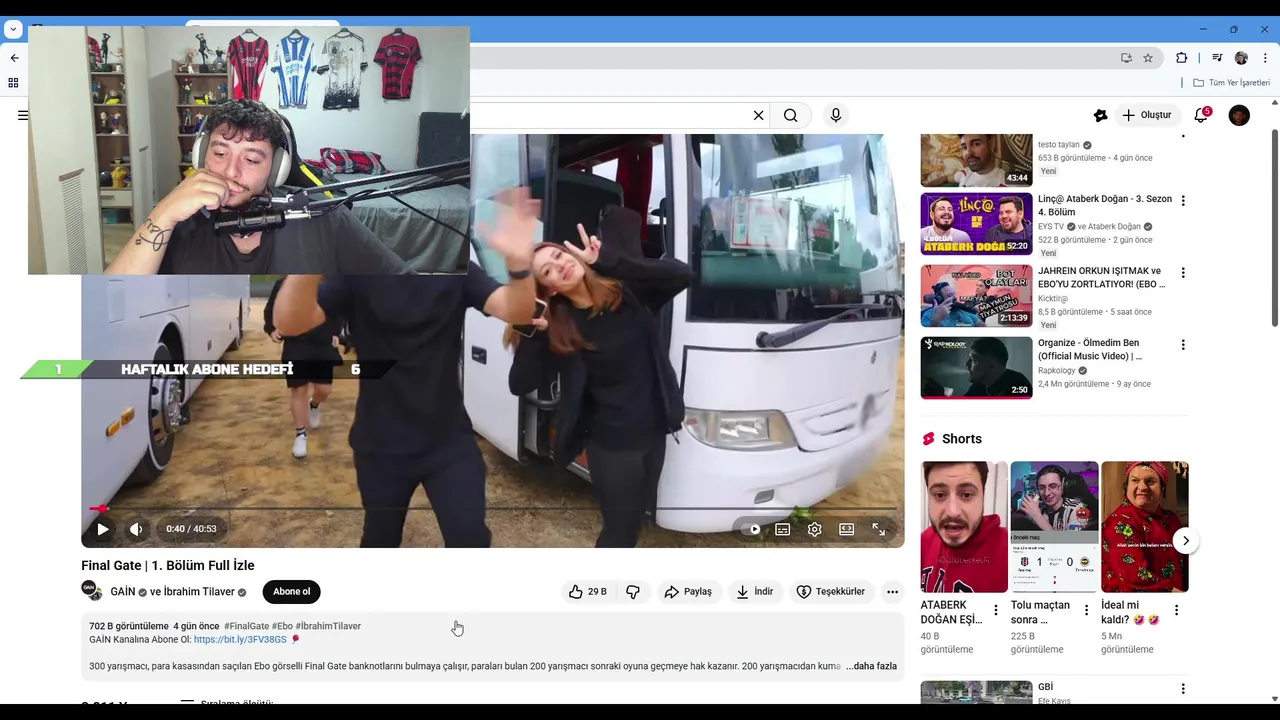Open YouTube notifications bell

click(x=1201, y=115)
